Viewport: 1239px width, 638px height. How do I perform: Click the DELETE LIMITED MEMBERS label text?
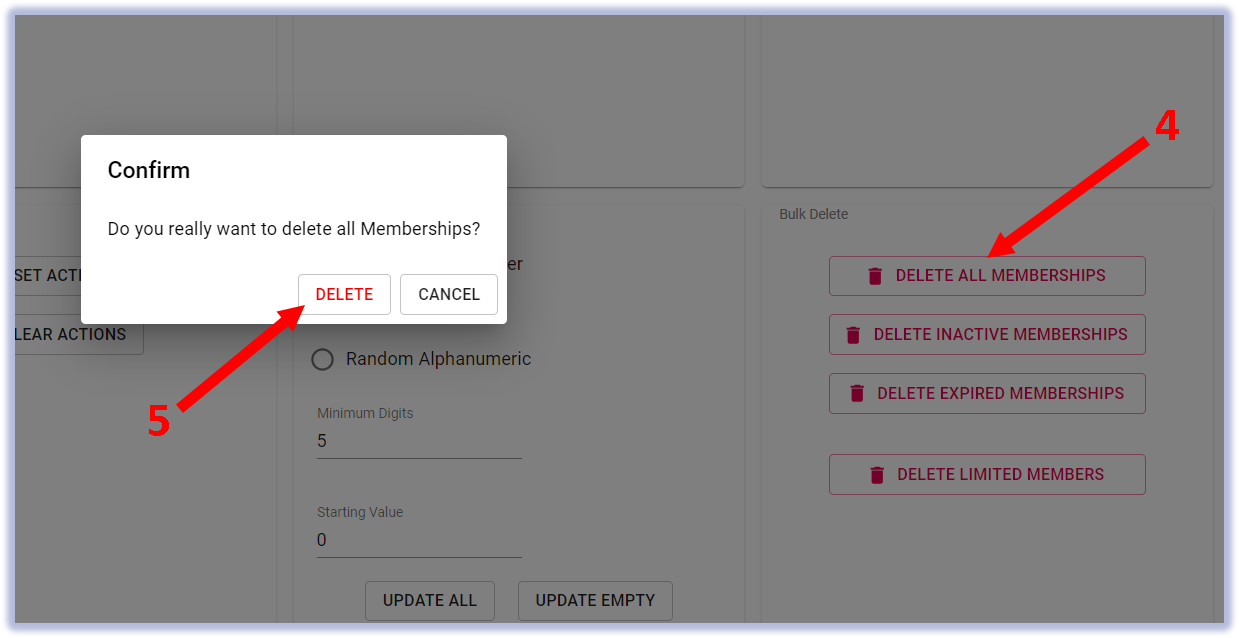tap(1001, 474)
